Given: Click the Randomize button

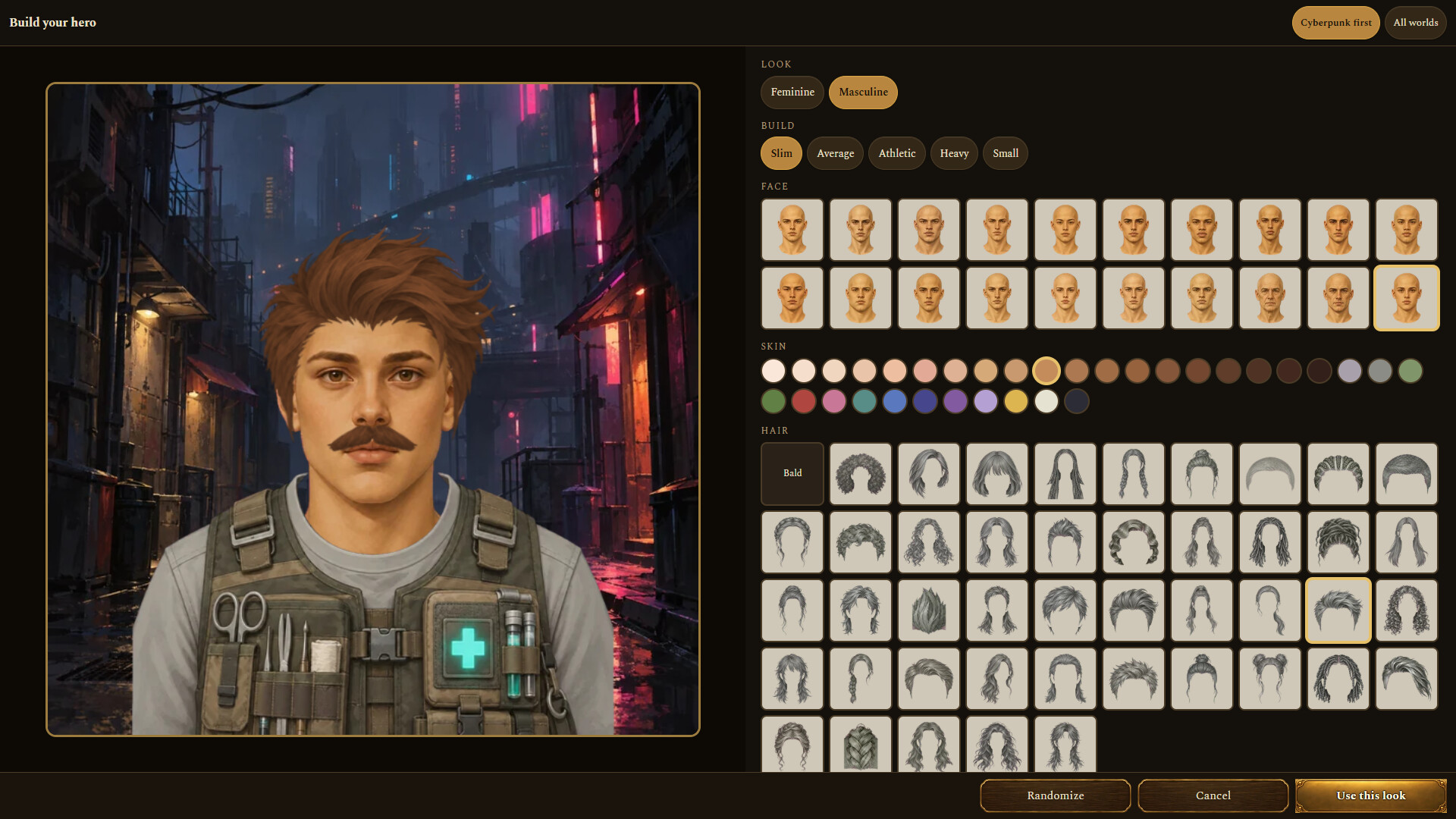Looking at the screenshot, I should 1056,795.
